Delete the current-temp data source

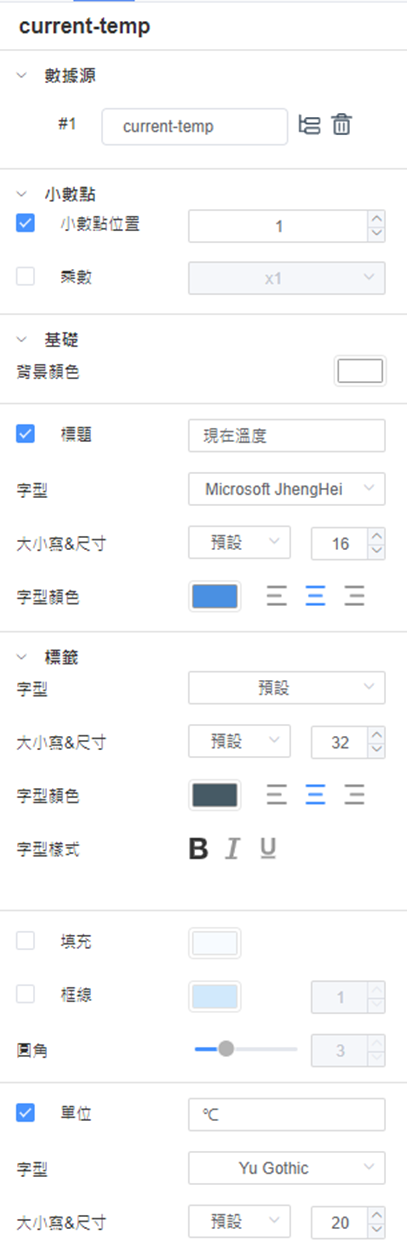(342, 126)
